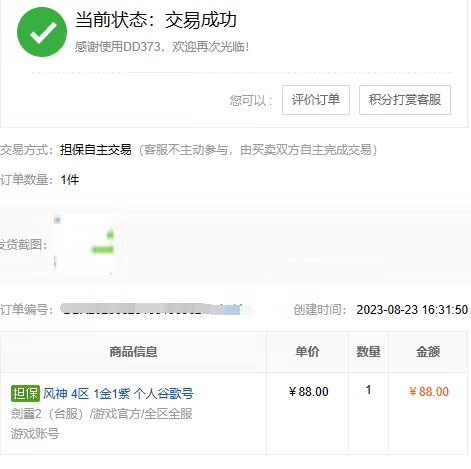Select the 担保自主交易 transaction type text
The width and height of the screenshot is (471, 469).
96,150
